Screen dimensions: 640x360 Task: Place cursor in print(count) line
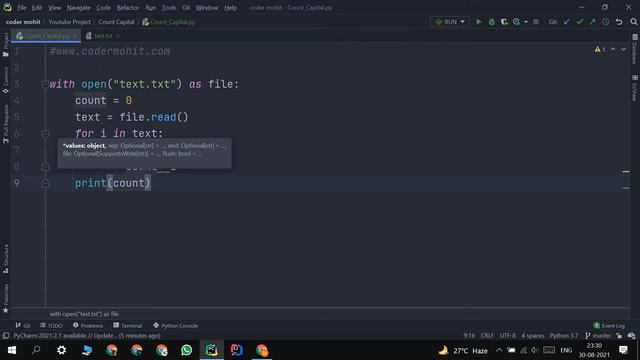coord(112,183)
